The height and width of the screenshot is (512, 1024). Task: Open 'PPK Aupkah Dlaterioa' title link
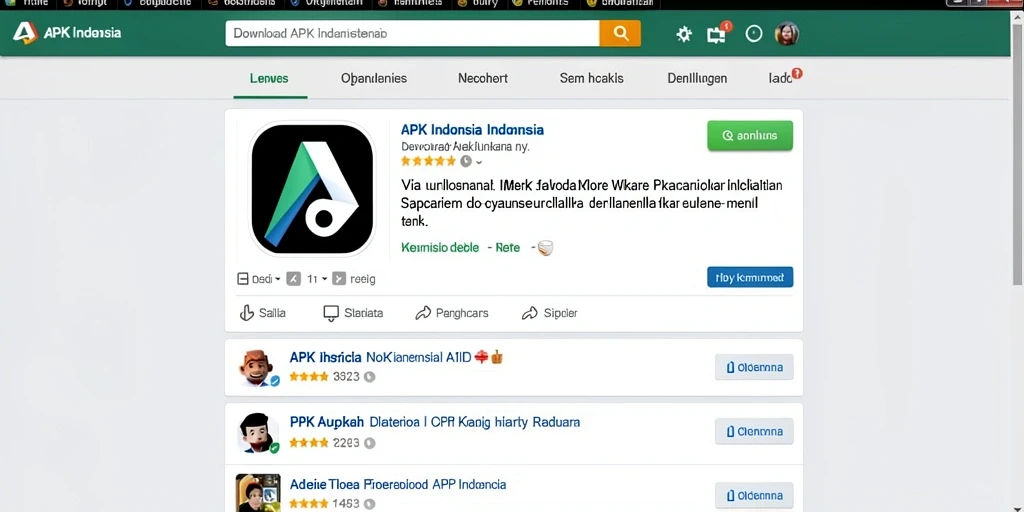tap(434, 423)
